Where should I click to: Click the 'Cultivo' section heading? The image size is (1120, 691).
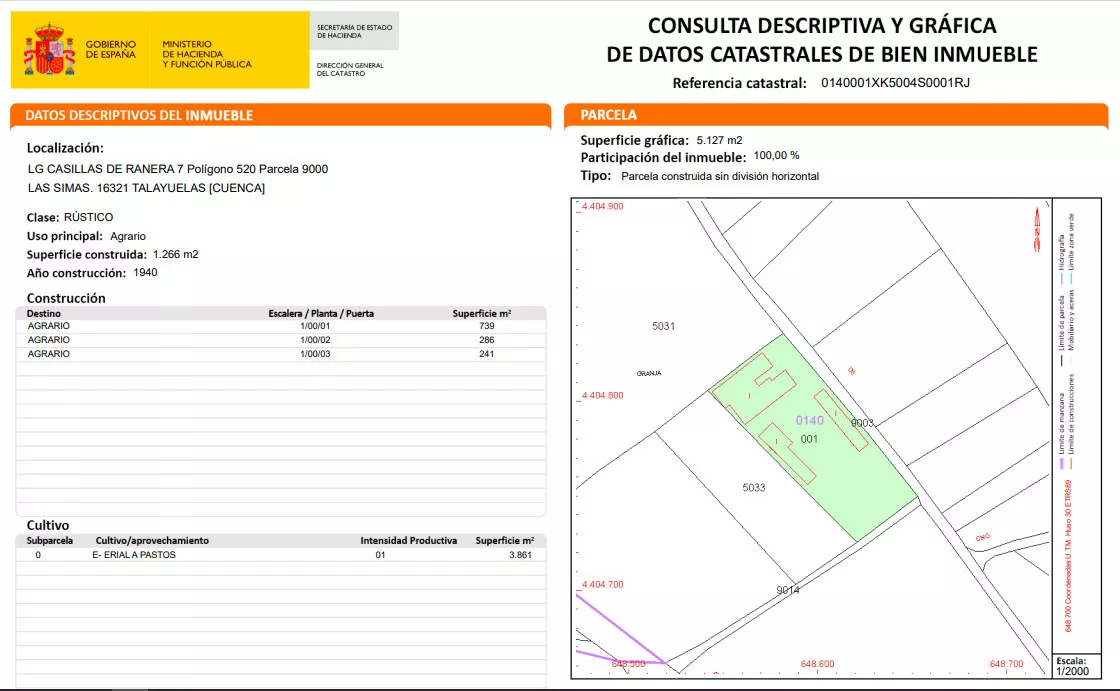(x=48, y=525)
